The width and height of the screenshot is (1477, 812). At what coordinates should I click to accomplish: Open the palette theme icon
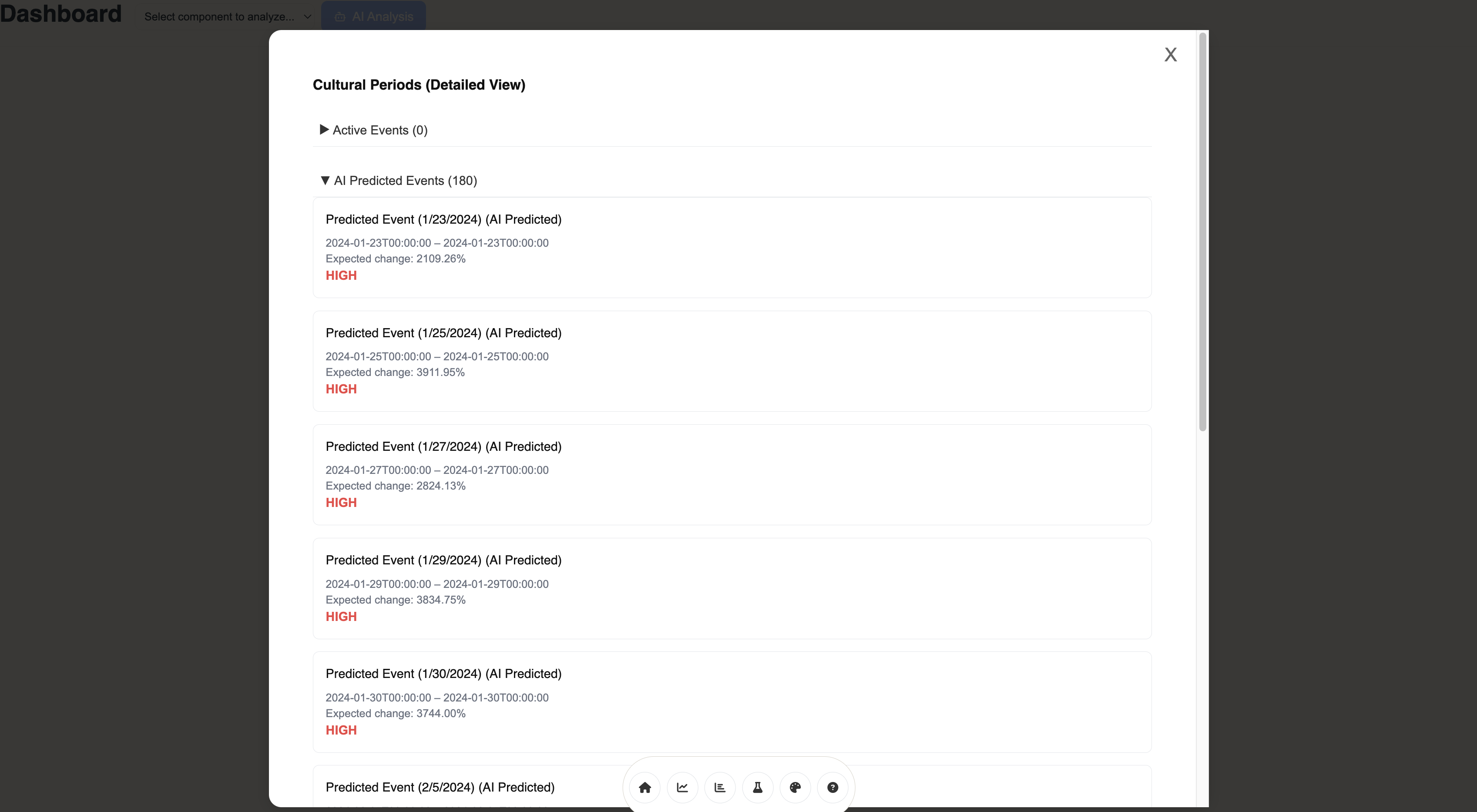(795, 787)
